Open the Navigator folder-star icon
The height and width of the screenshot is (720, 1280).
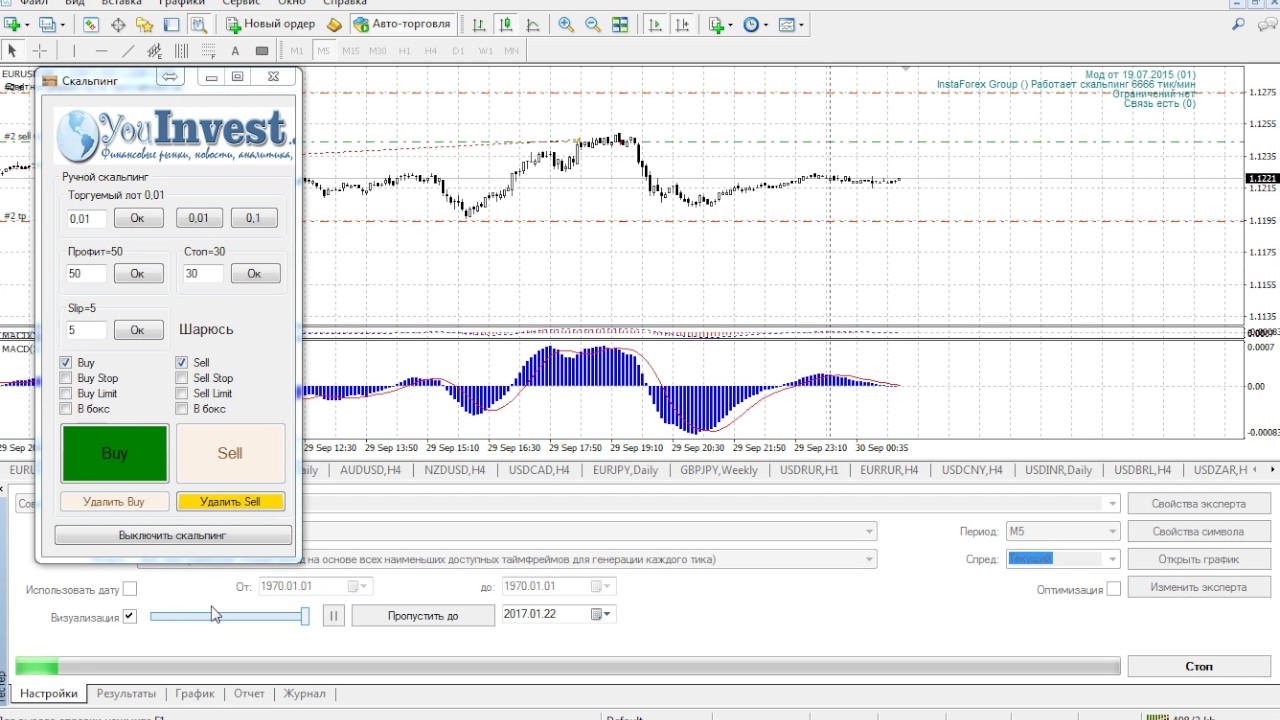[145, 24]
